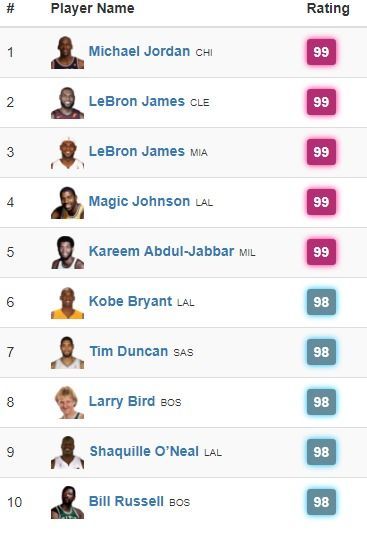Select the Tim Duncan player link
367x538 pixels.
(129, 351)
